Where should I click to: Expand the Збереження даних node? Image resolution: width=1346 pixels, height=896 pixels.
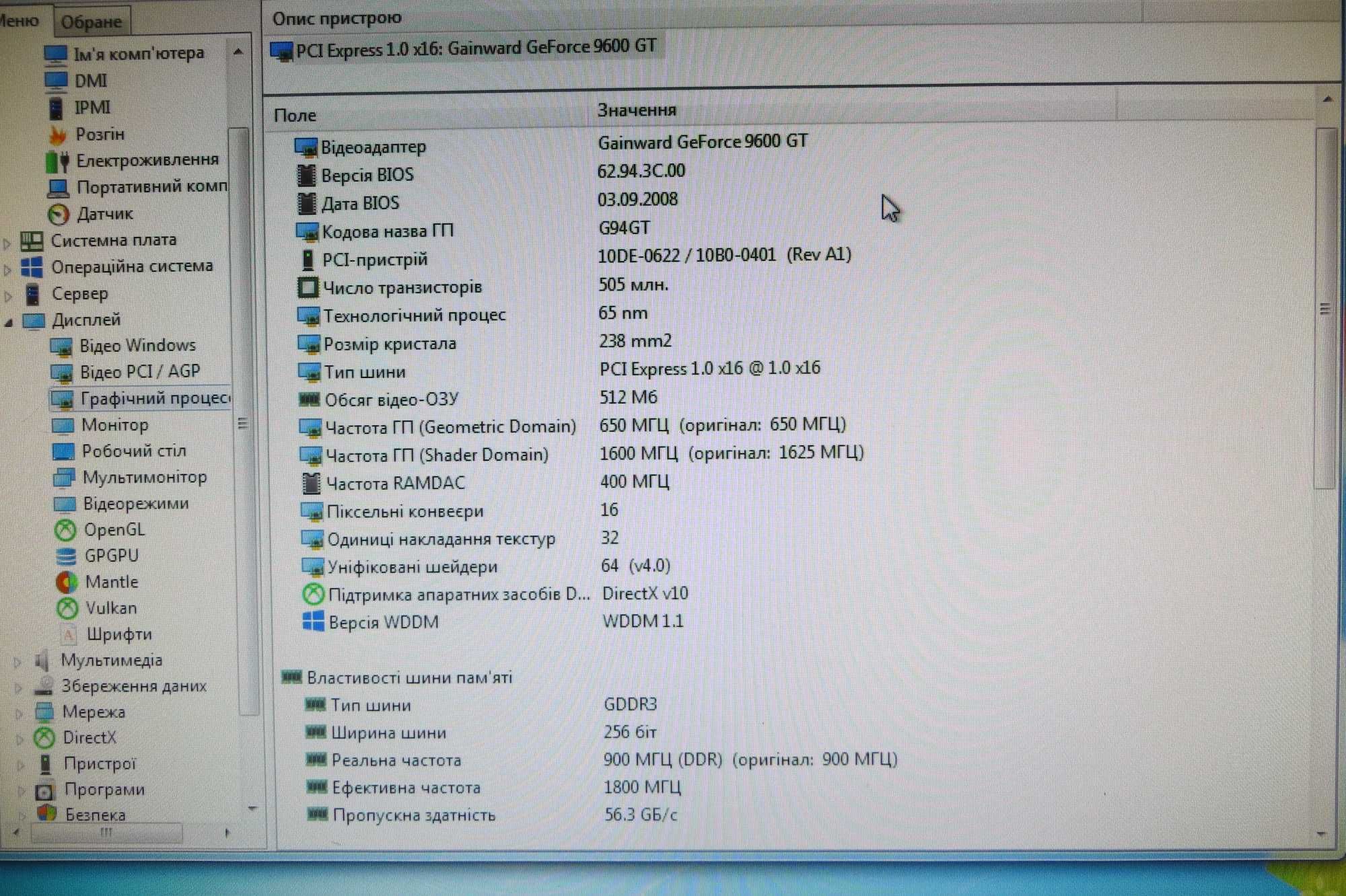(x=19, y=687)
